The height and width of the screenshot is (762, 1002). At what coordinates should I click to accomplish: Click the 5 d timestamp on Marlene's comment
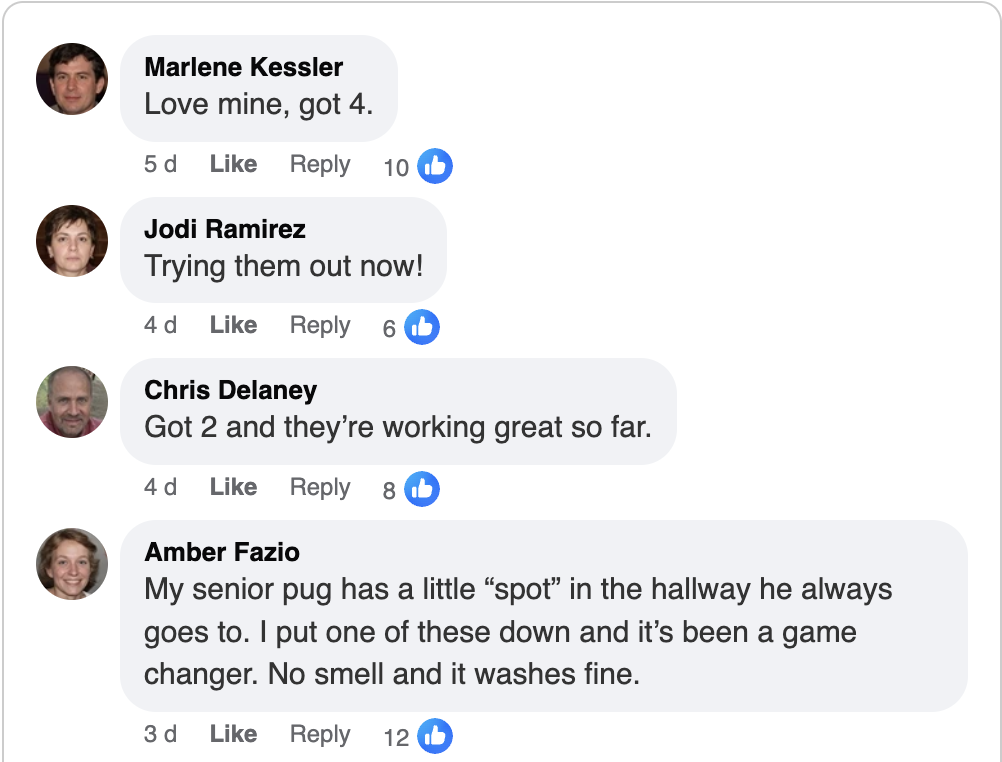tap(160, 164)
